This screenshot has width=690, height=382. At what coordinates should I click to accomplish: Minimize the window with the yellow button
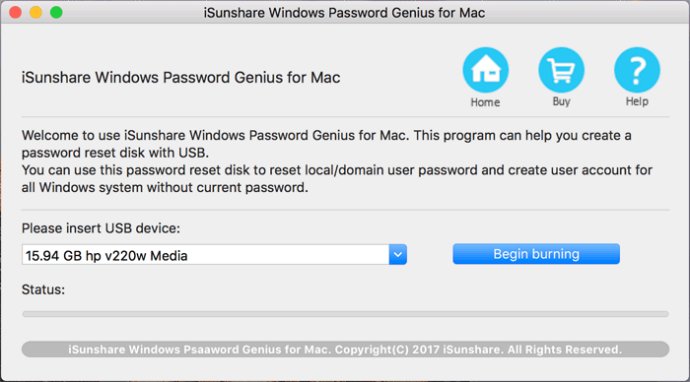click(x=36, y=12)
